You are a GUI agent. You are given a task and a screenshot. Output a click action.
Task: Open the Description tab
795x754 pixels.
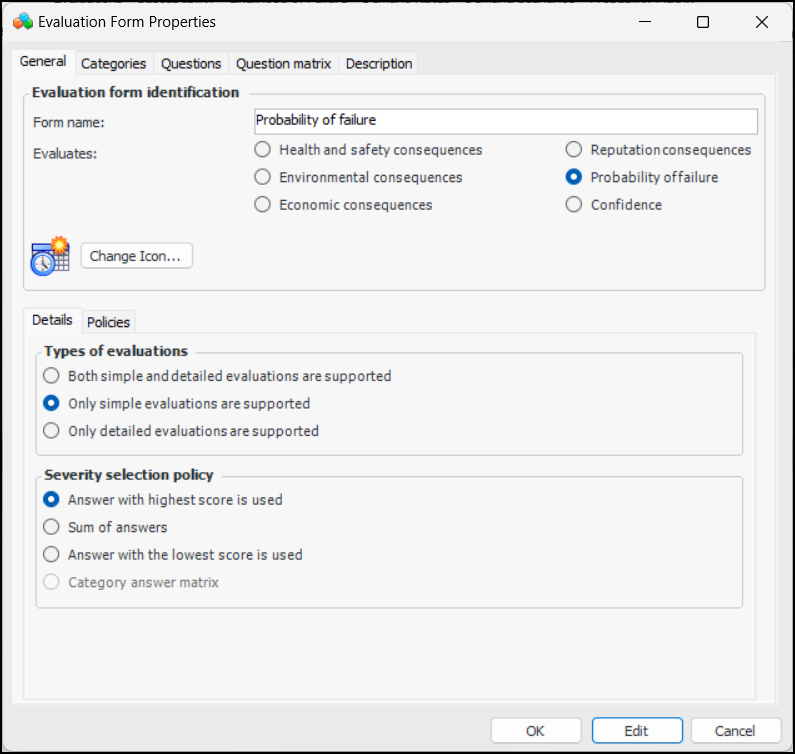click(x=379, y=63)
